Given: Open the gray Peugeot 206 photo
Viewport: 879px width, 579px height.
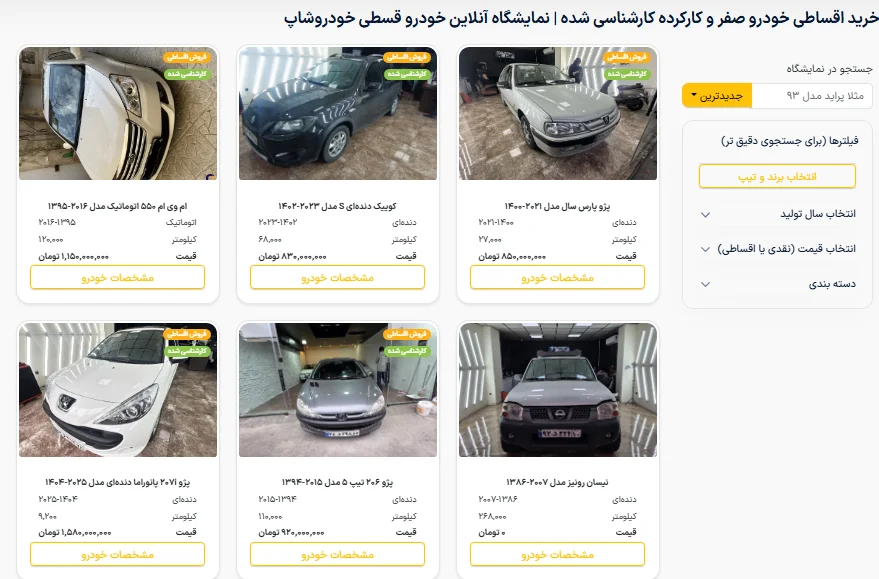Looking at the screenshot, I should point(337,390).
